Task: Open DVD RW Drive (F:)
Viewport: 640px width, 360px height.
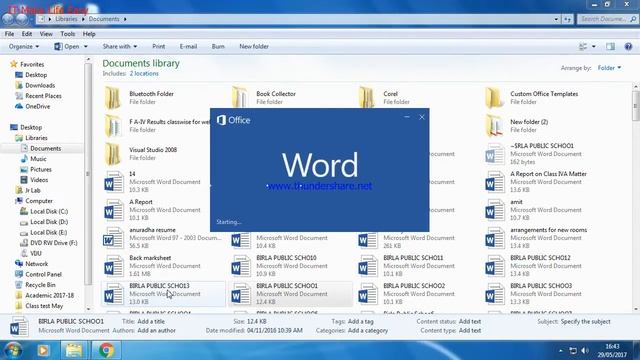Action: 53,243
